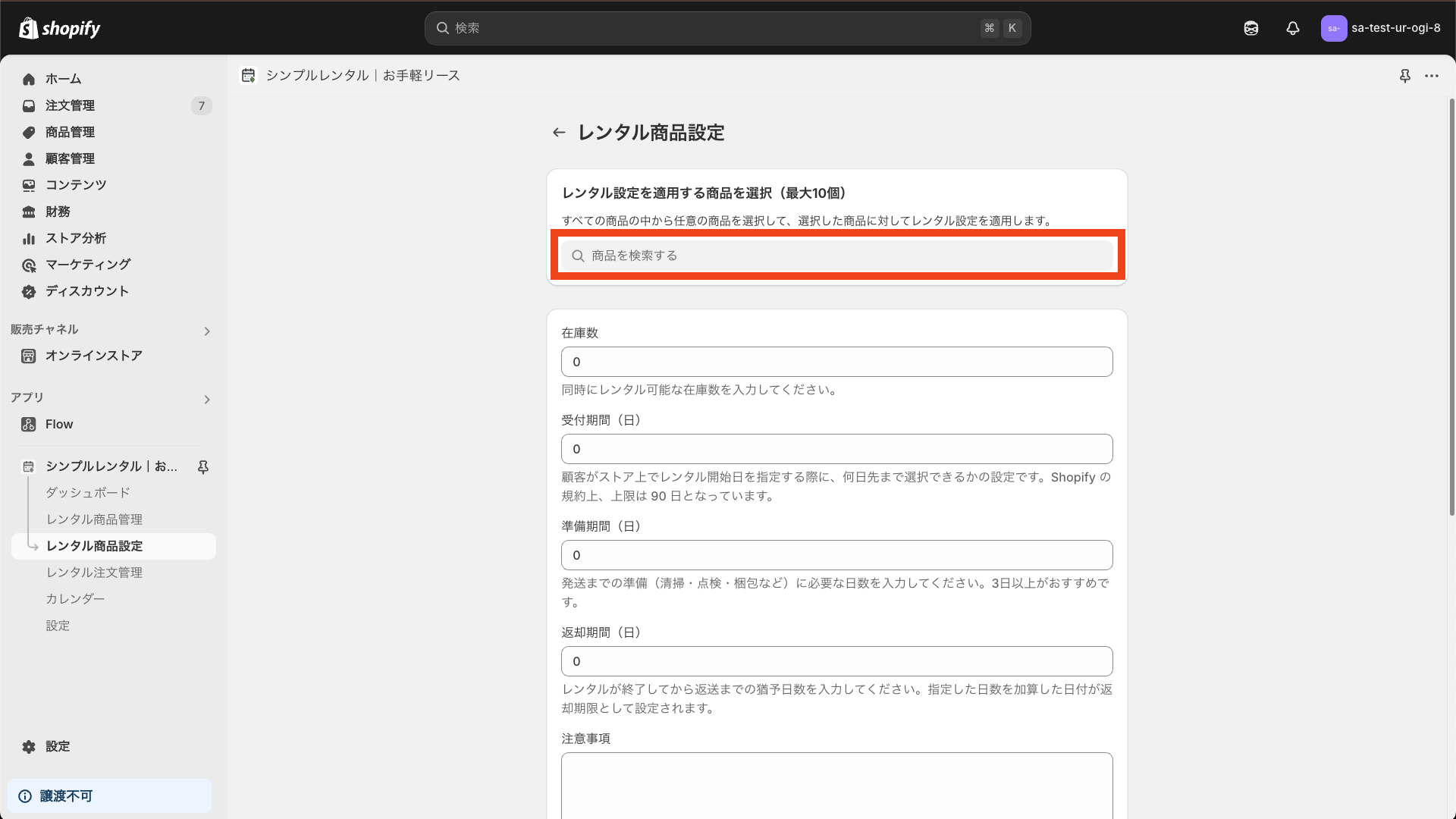Expand the 販売チャネル section chevron
The image size is (1456, 819).
(x=206, y=331)
